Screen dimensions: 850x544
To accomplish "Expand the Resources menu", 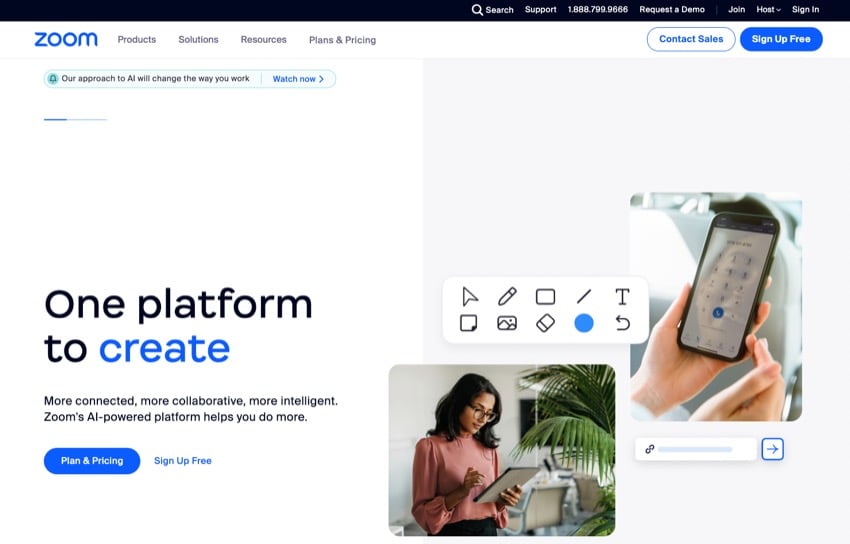I will [263, 40].
